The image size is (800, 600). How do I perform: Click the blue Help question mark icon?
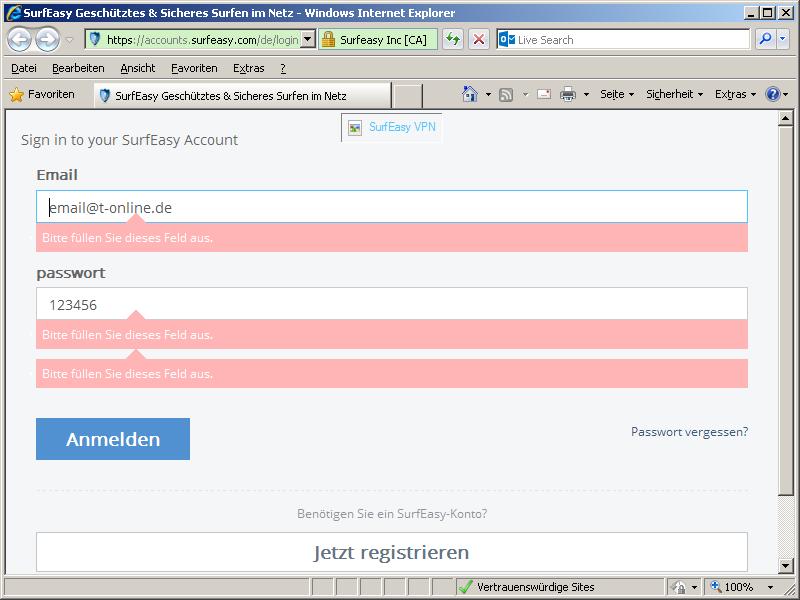tap(772, 94)
